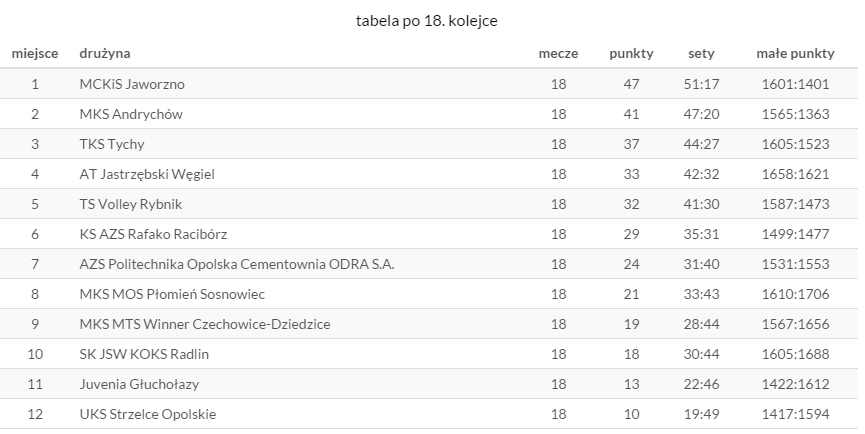Screen dimensions: 865x434
Task: Click the 'sety' column header
Action: point(701,53)
